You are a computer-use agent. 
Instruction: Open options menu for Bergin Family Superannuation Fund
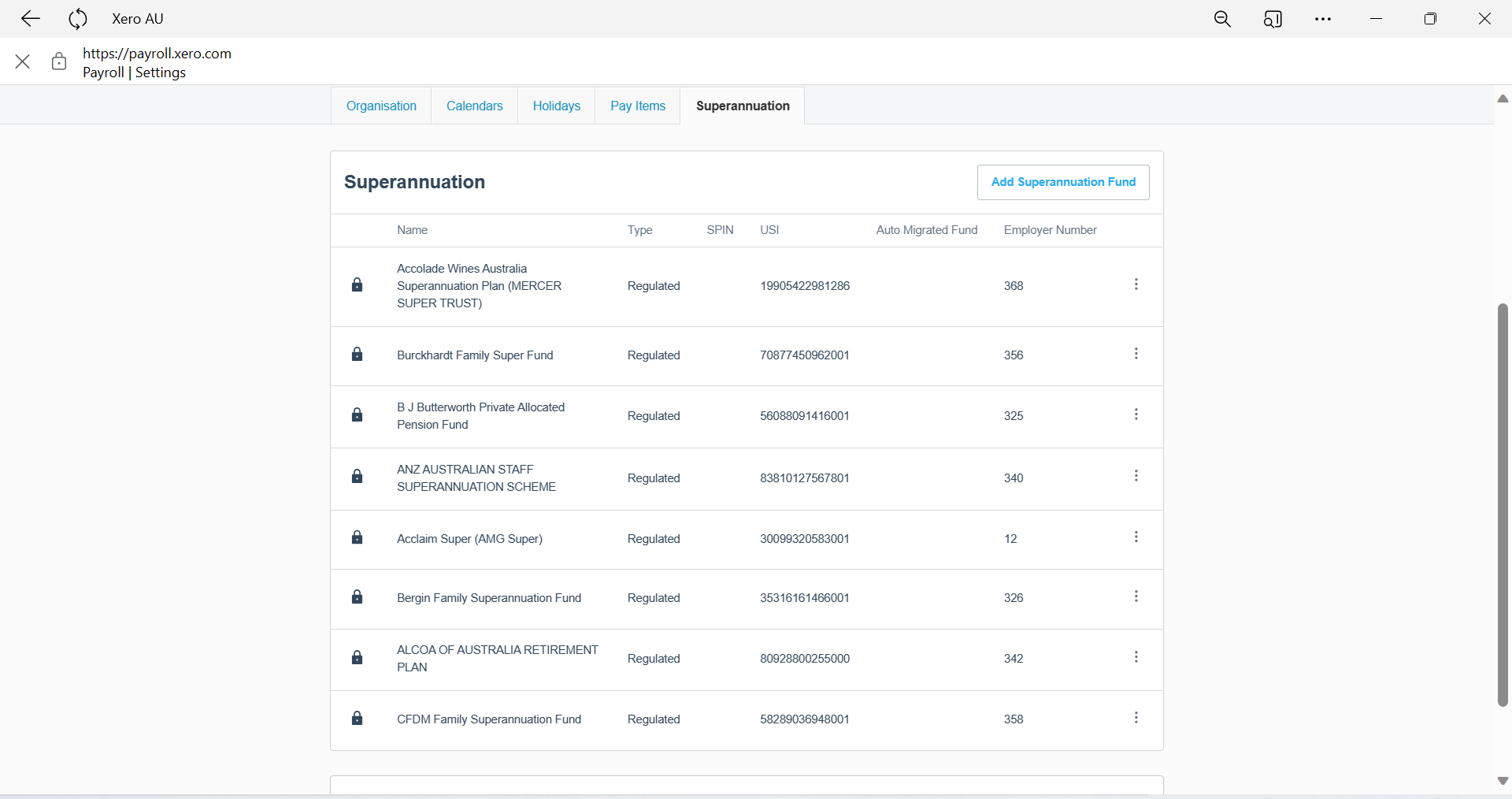[x=1136, y=596]
